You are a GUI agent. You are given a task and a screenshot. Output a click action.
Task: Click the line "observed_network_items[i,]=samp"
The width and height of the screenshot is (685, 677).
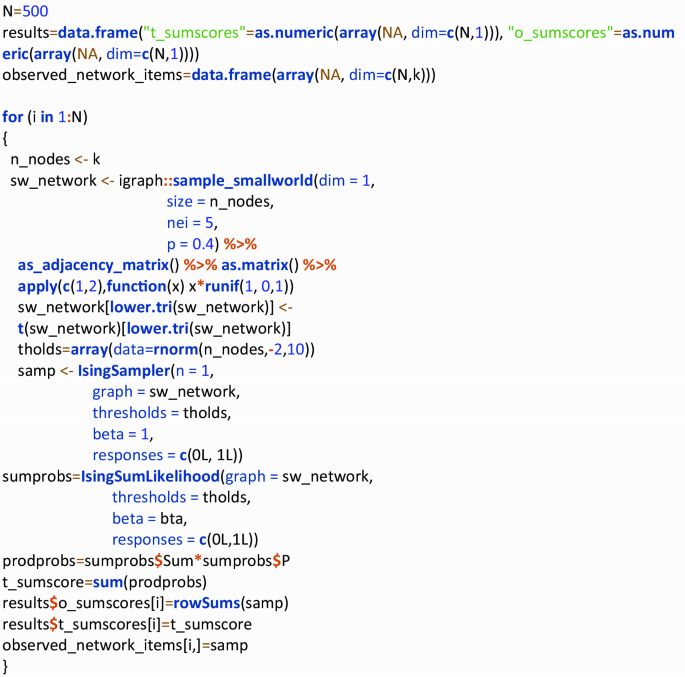(125, 646)
